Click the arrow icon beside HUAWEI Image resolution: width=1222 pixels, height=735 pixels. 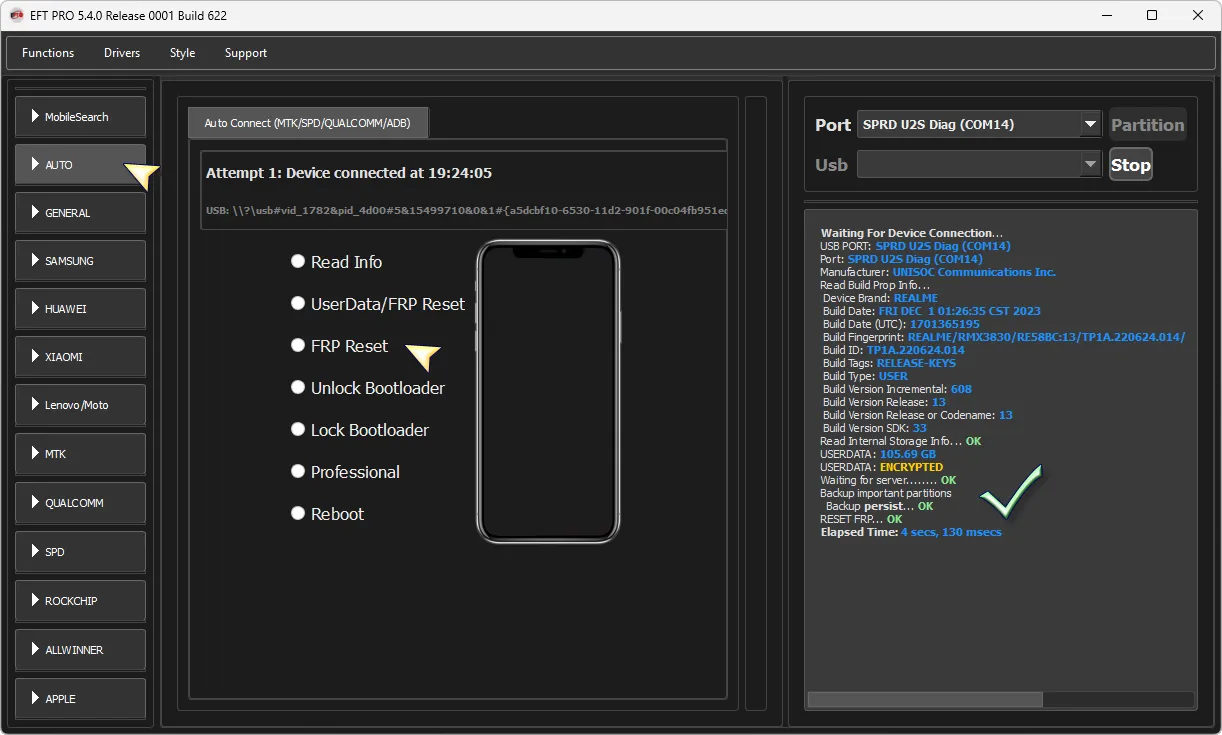[x=35, y=309]
